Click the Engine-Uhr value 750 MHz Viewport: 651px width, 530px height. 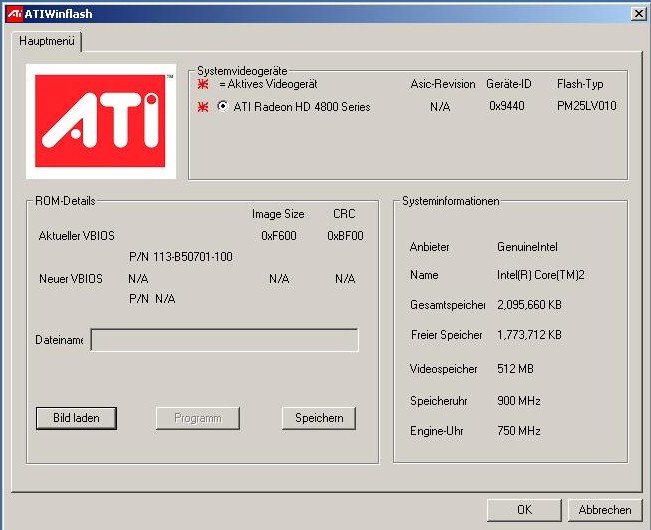click(x=519, y=431)
